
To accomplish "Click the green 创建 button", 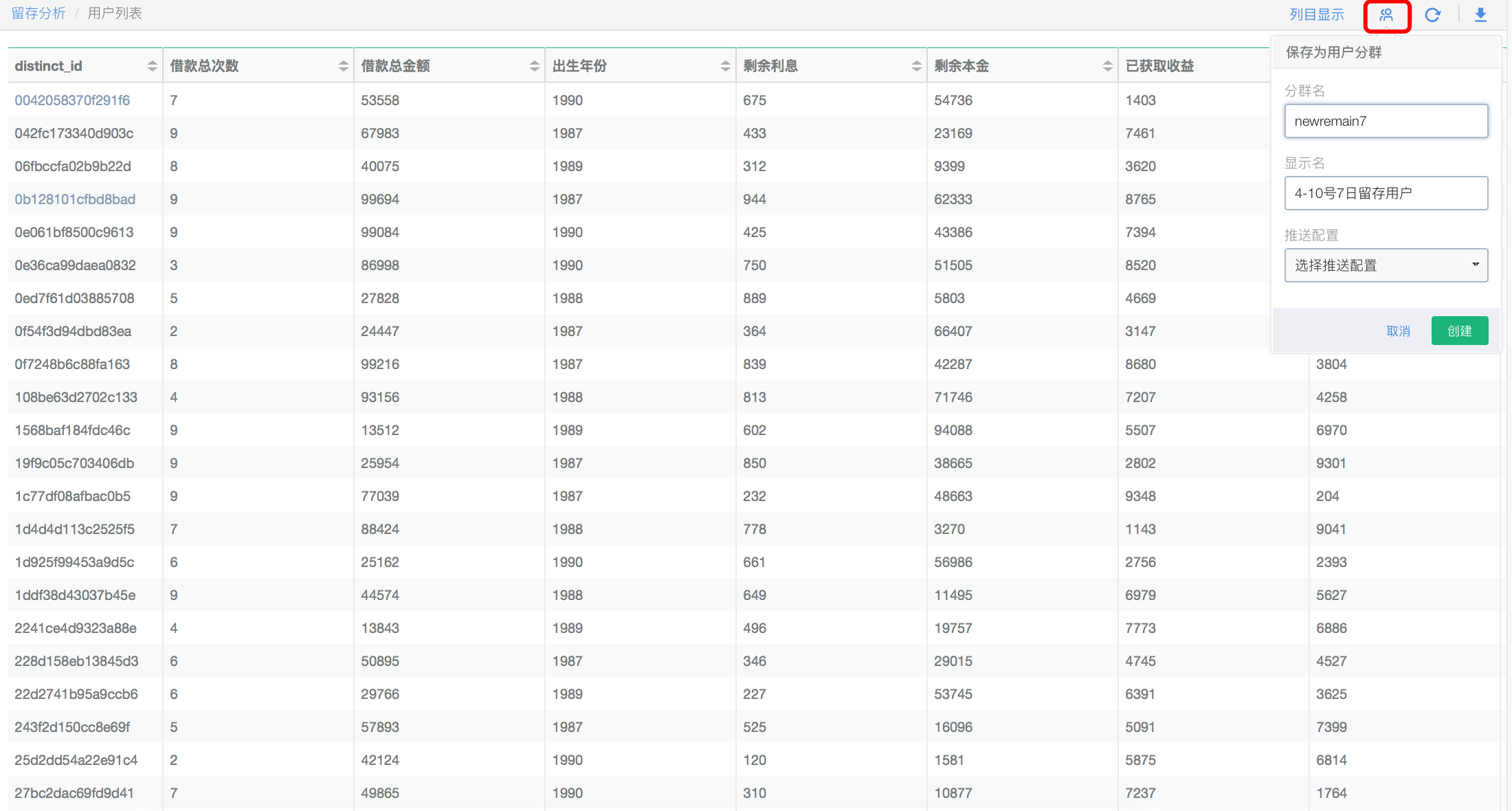I will [x=1459, y=331].
